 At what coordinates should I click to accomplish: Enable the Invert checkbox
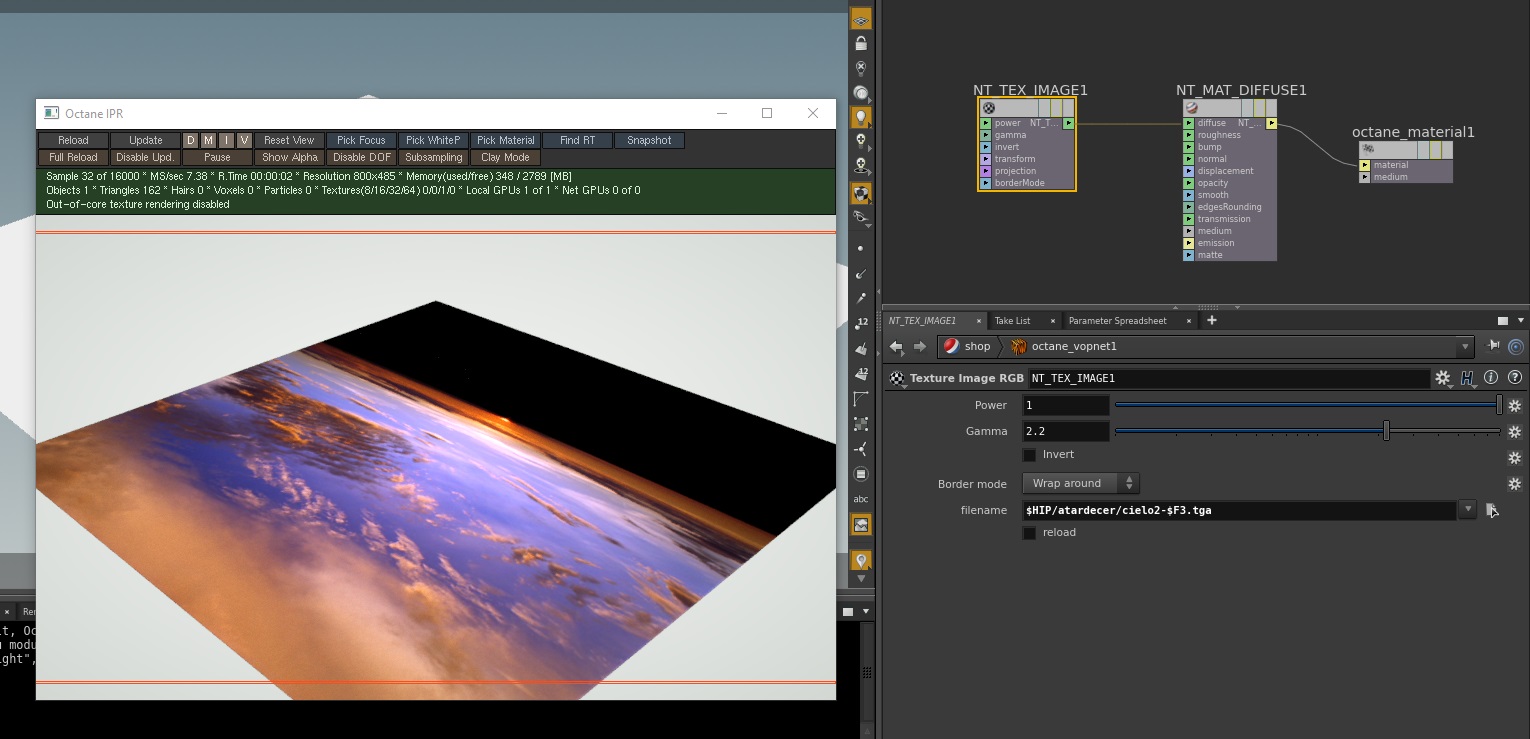coord(1030,455)
